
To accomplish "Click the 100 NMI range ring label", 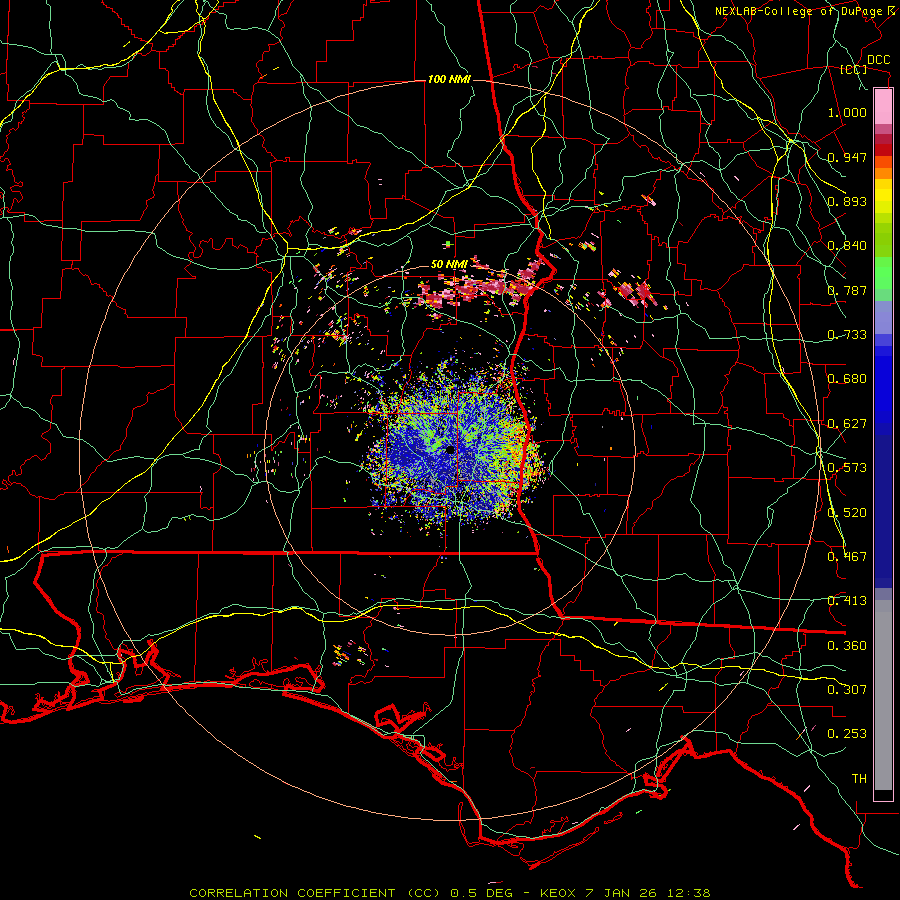I will point(449,79).
